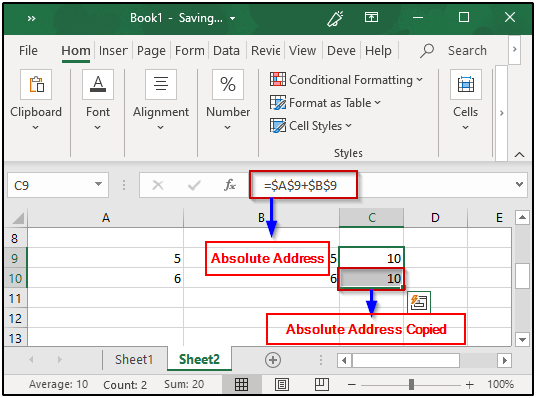Image resolution: width=536 pixels, height=398 pixels.
Task: Switch to the Developer tab
Action: pos(341,51)
